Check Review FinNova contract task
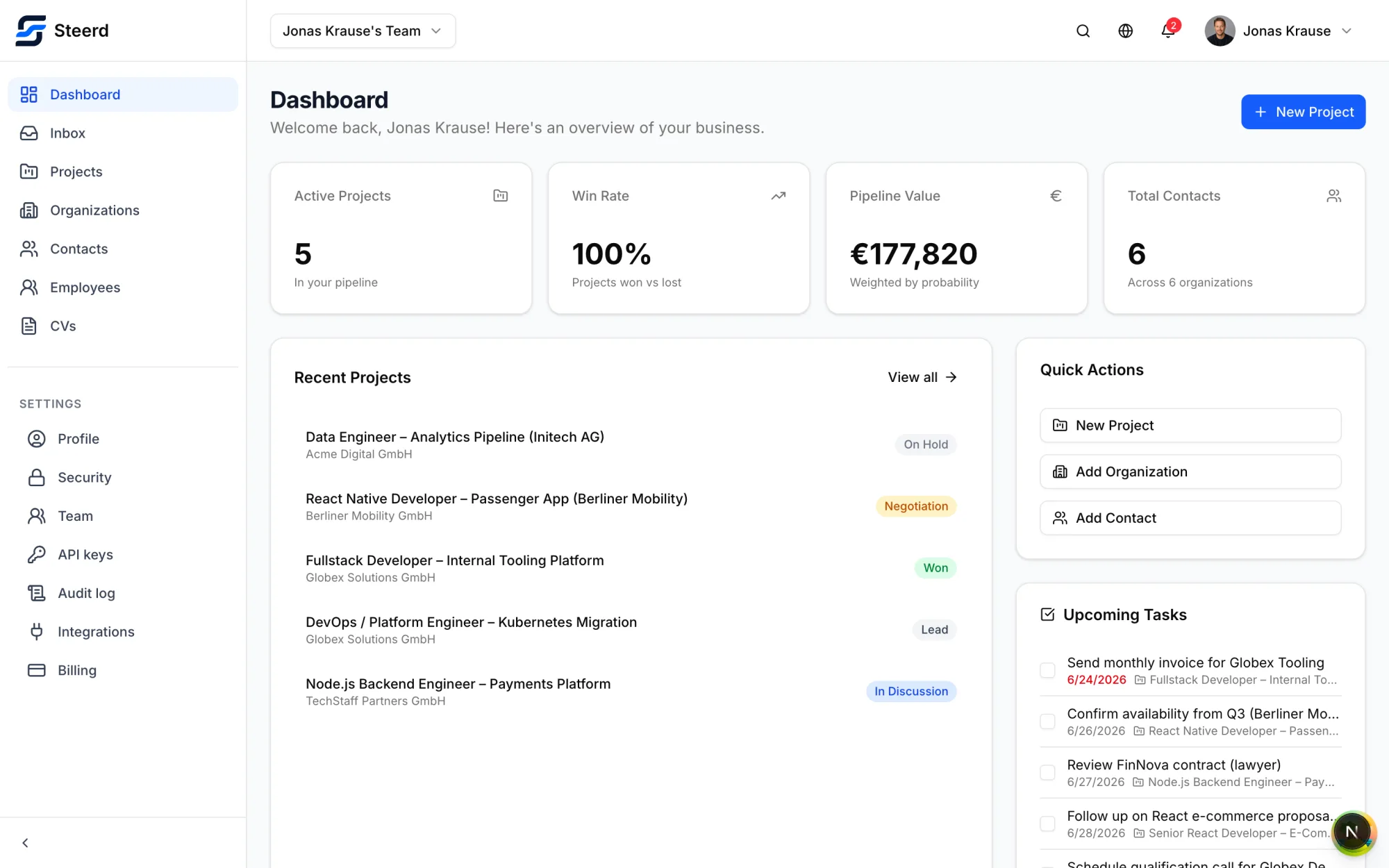 pyautogui.click(x=1047, y=772)
